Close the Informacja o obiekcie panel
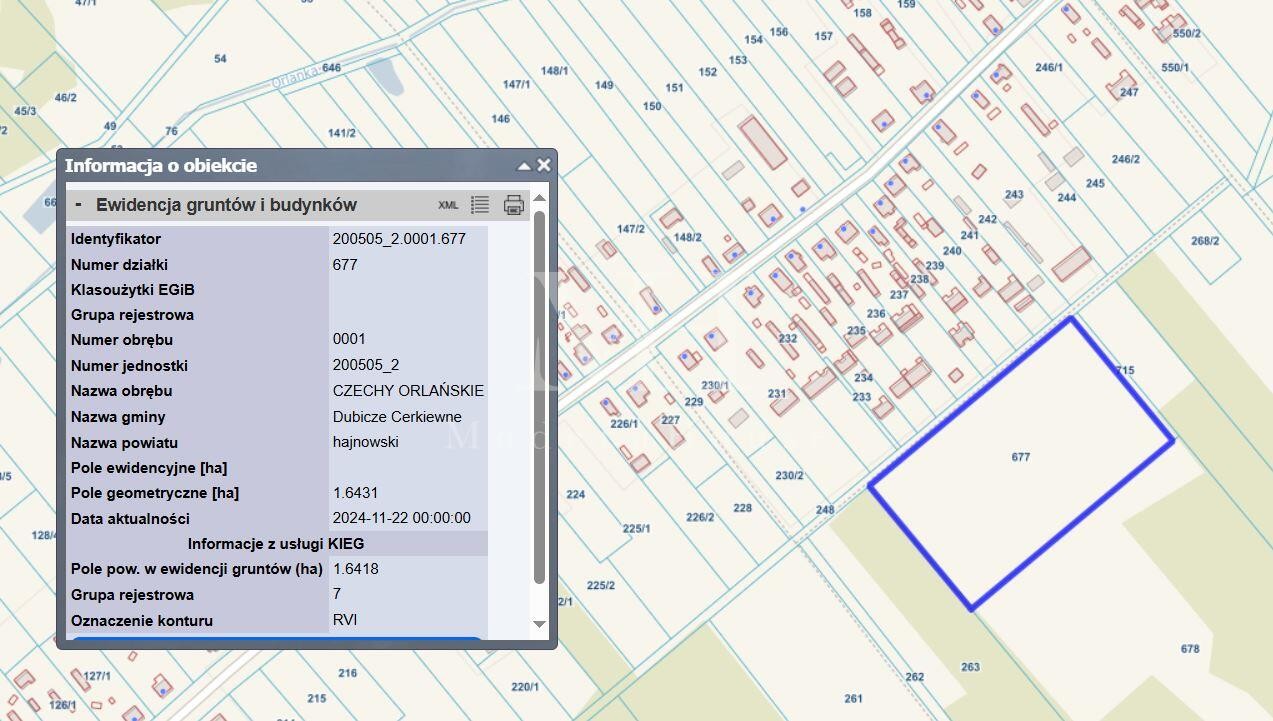 tap(544, 165)
